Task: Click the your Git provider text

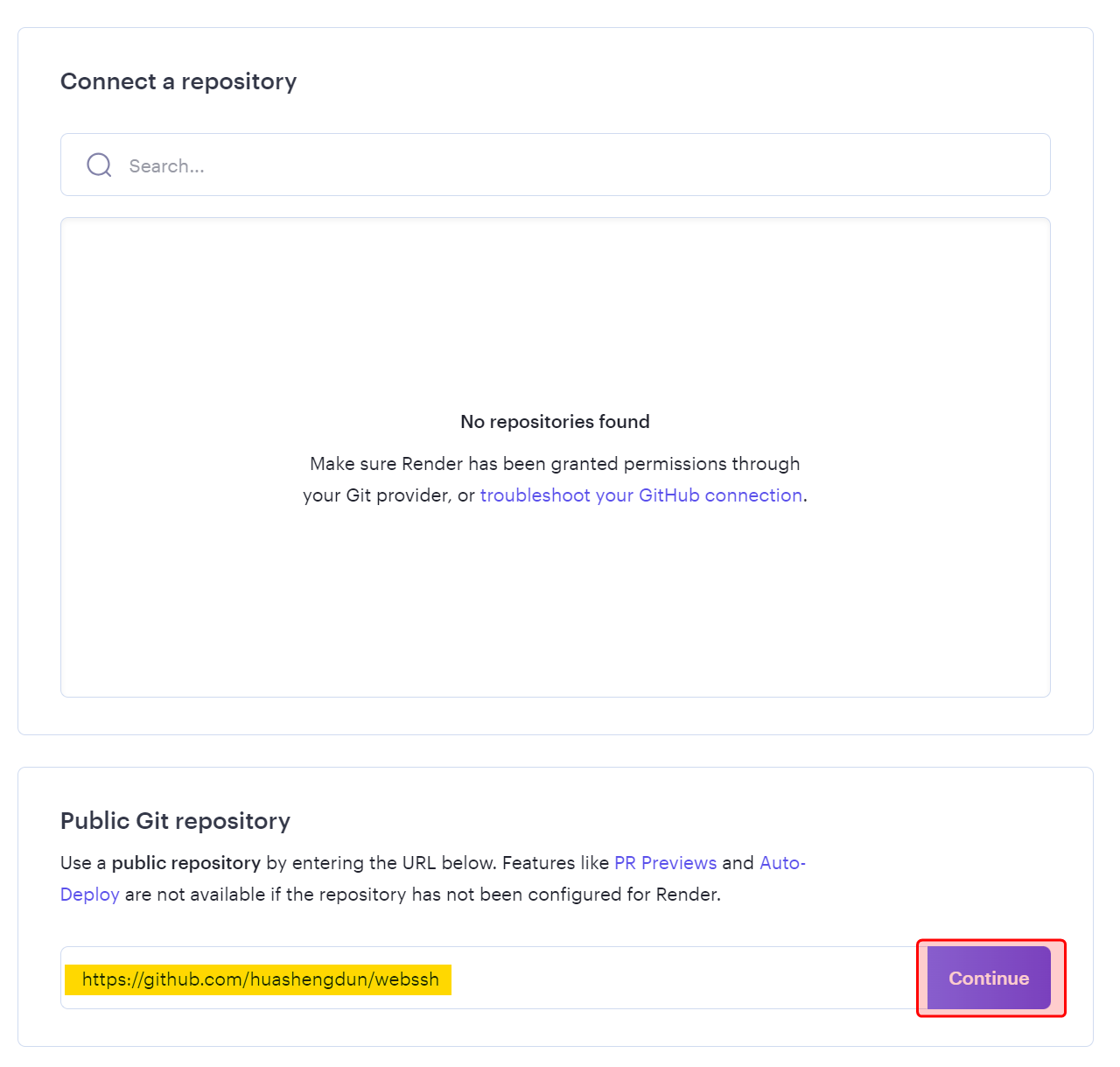Action: coord(376,495)
